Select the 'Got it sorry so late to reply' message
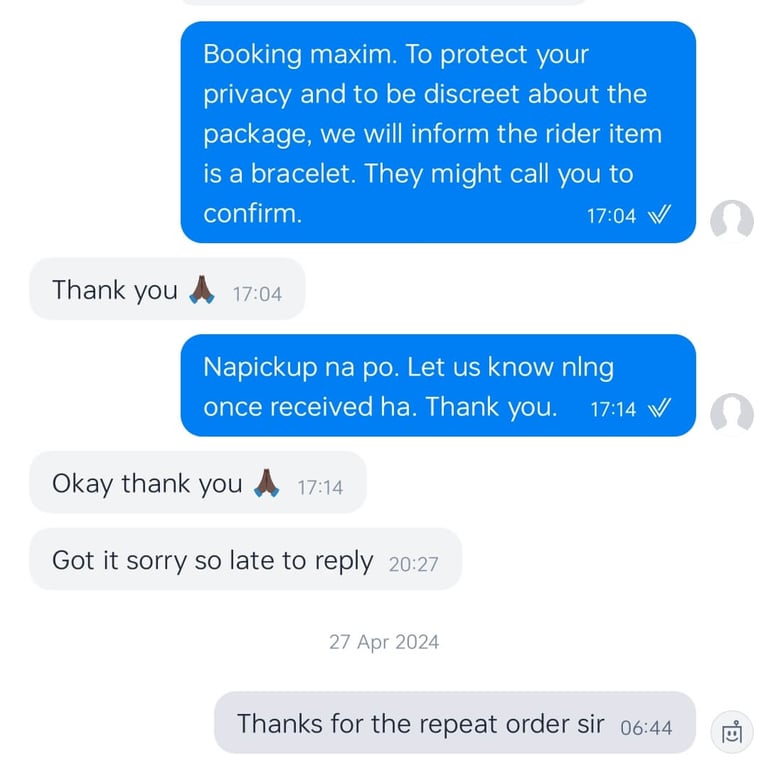Screen dimensions: 768x768 pos(245,559)
